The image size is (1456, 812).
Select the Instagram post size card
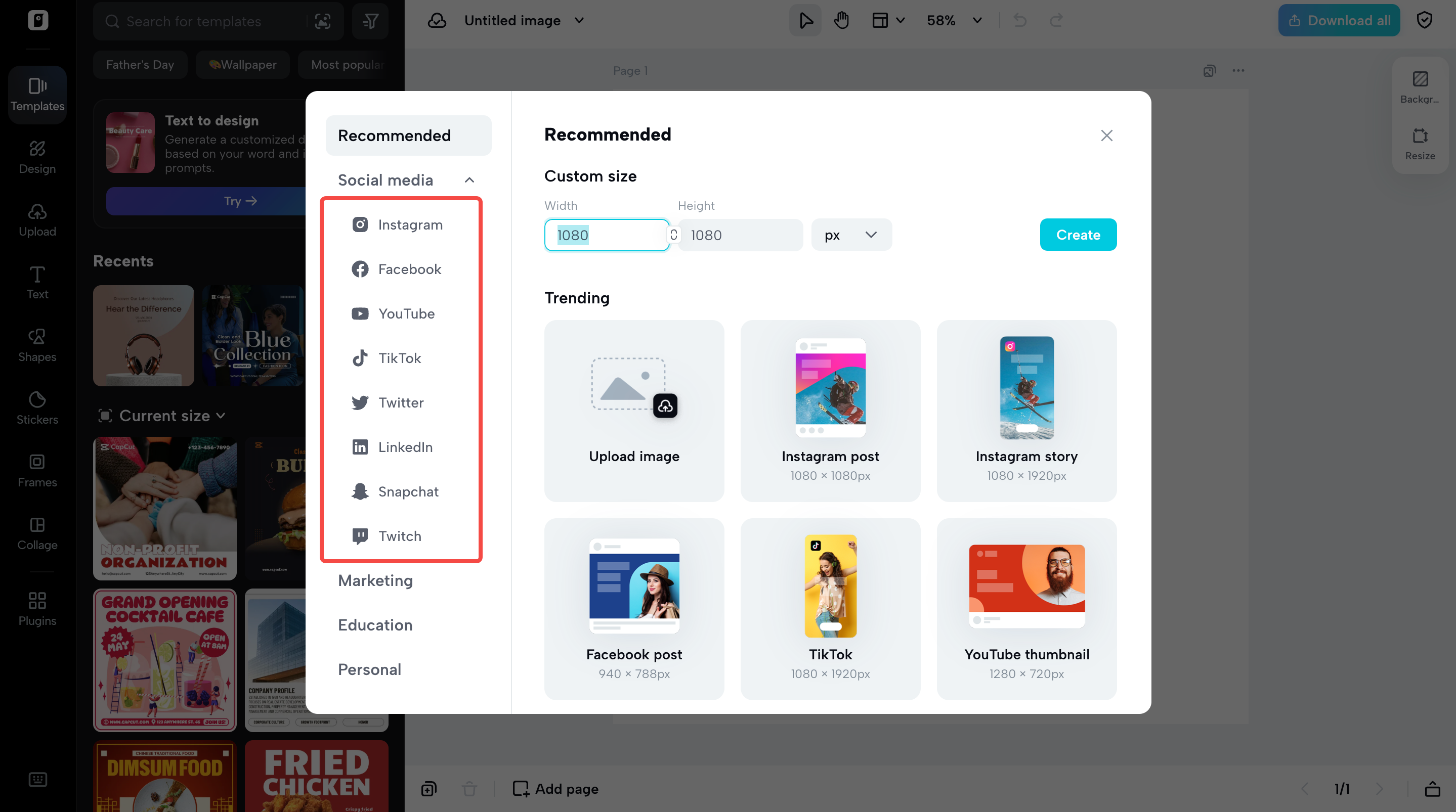(830, 411)
